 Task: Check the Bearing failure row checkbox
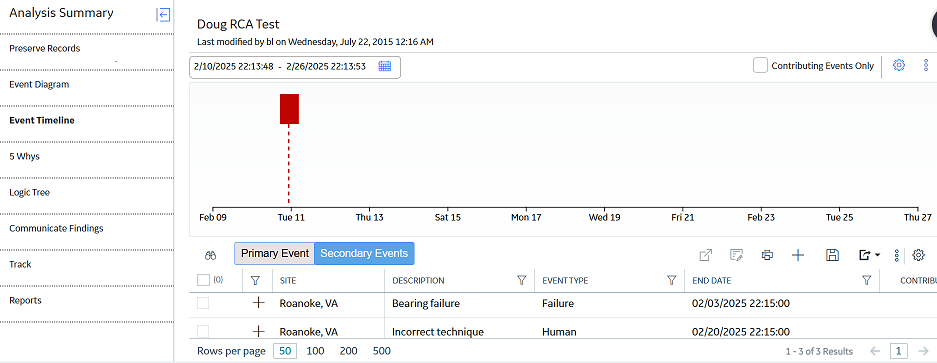[203, 303]
